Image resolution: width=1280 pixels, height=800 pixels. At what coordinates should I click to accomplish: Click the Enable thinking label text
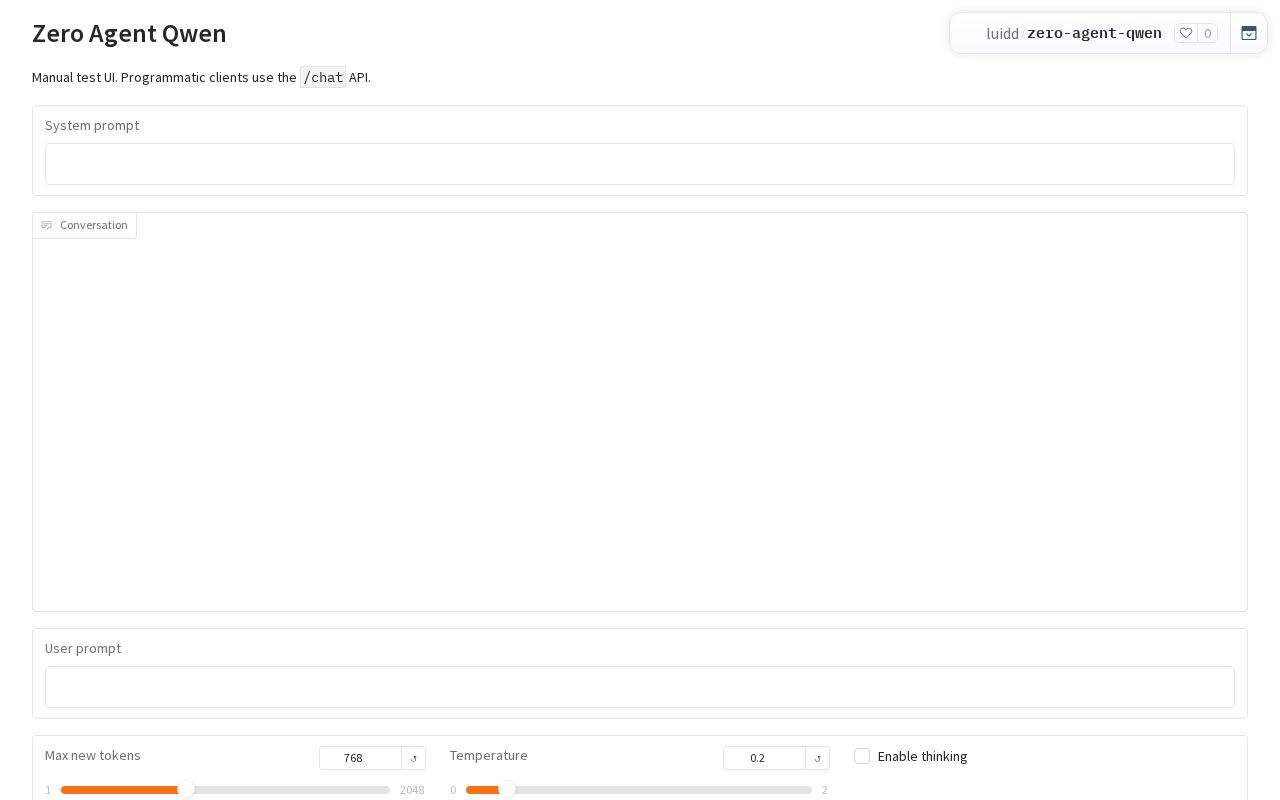(x=922, y=756)
